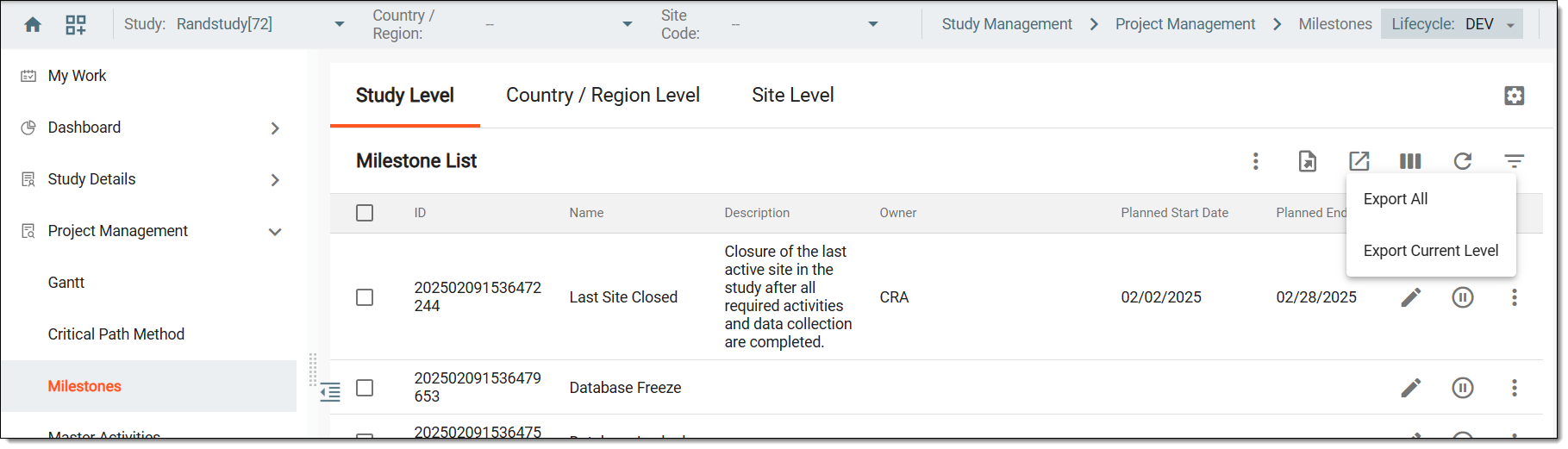Click the Project Management breadcrumb

tap(1185, 24)
